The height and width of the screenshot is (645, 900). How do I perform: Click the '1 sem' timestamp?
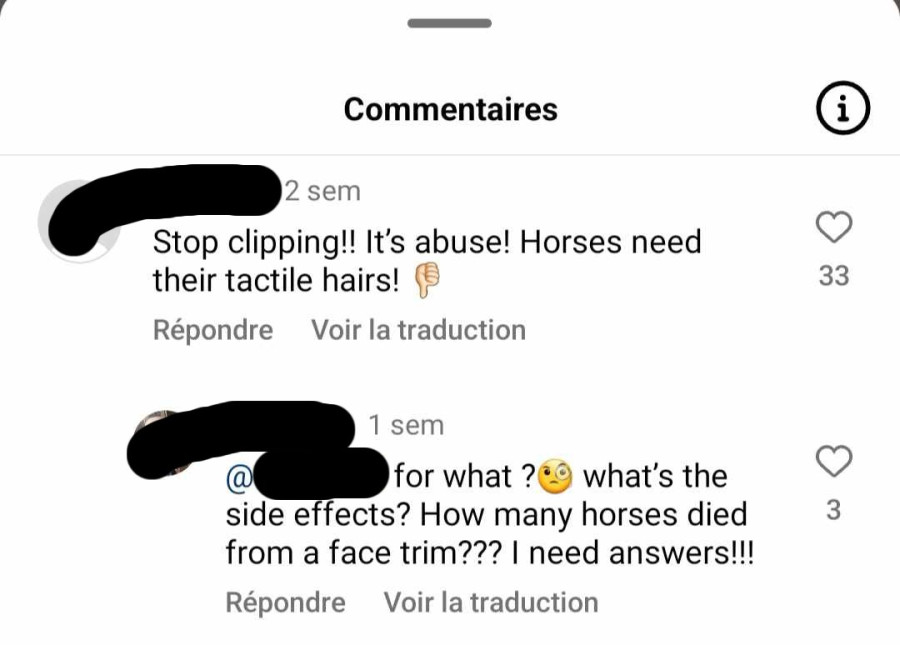pos(406,425)
